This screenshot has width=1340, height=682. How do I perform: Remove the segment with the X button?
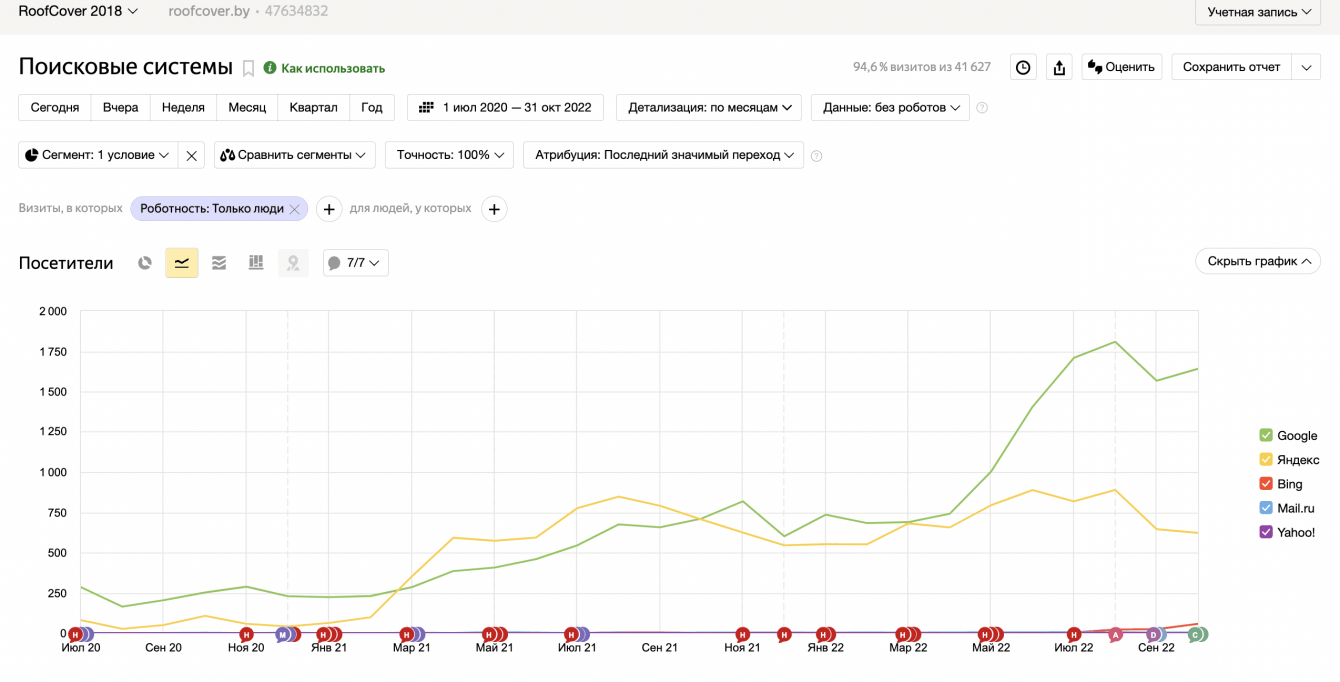[x=191, y=155]
